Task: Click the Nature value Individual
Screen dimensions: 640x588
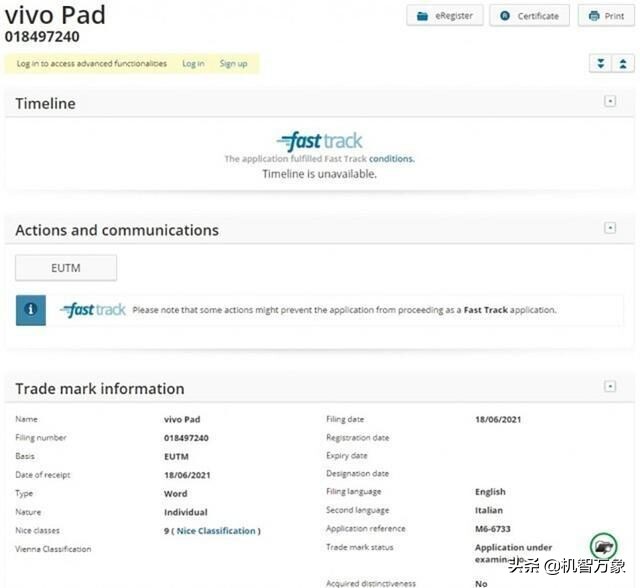Action: [x=186, y=512]
